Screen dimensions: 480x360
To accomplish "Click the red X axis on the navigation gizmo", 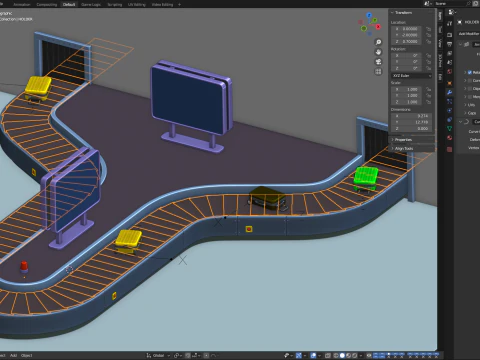I will (x=378, y=27).
